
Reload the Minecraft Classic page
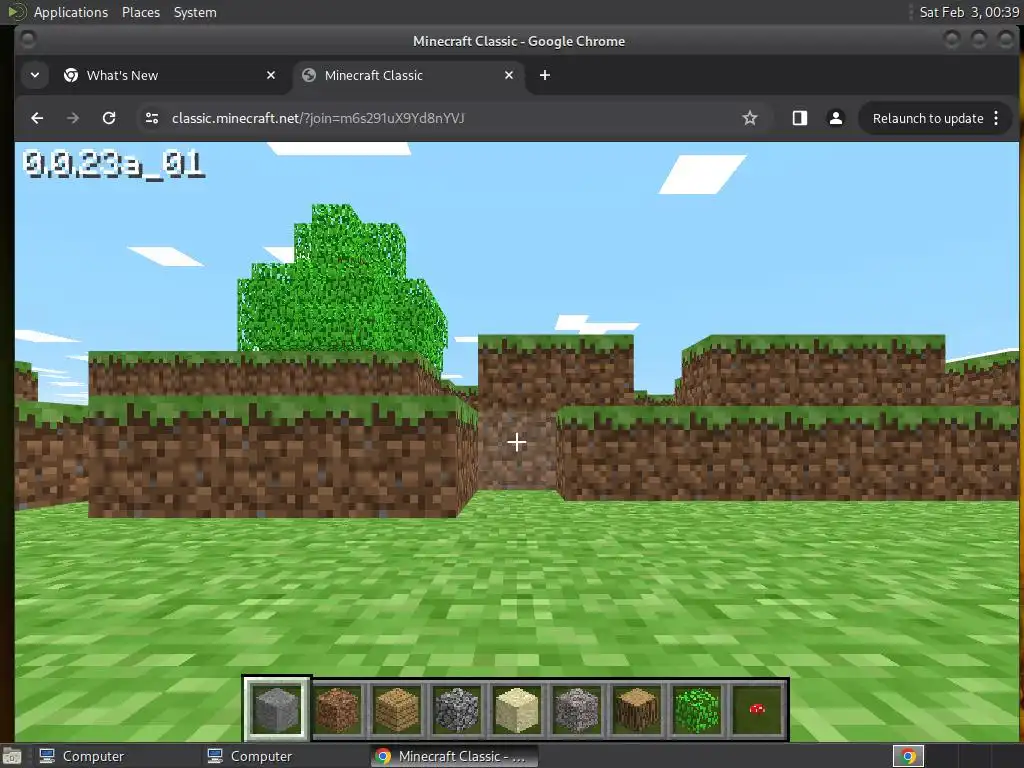pos(109,118)
